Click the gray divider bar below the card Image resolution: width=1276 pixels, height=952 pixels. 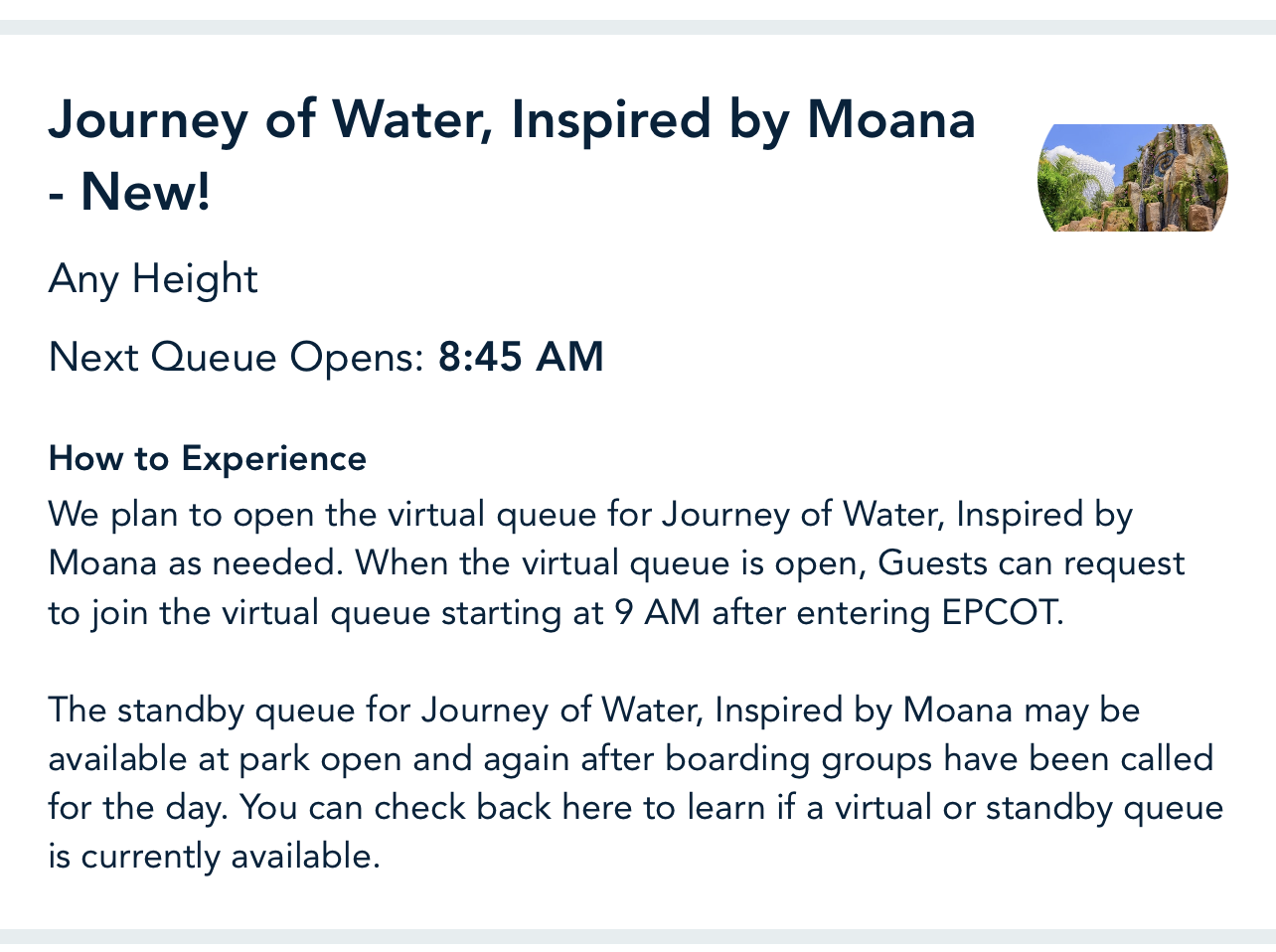pyautogui.click(x=638, y=936)
